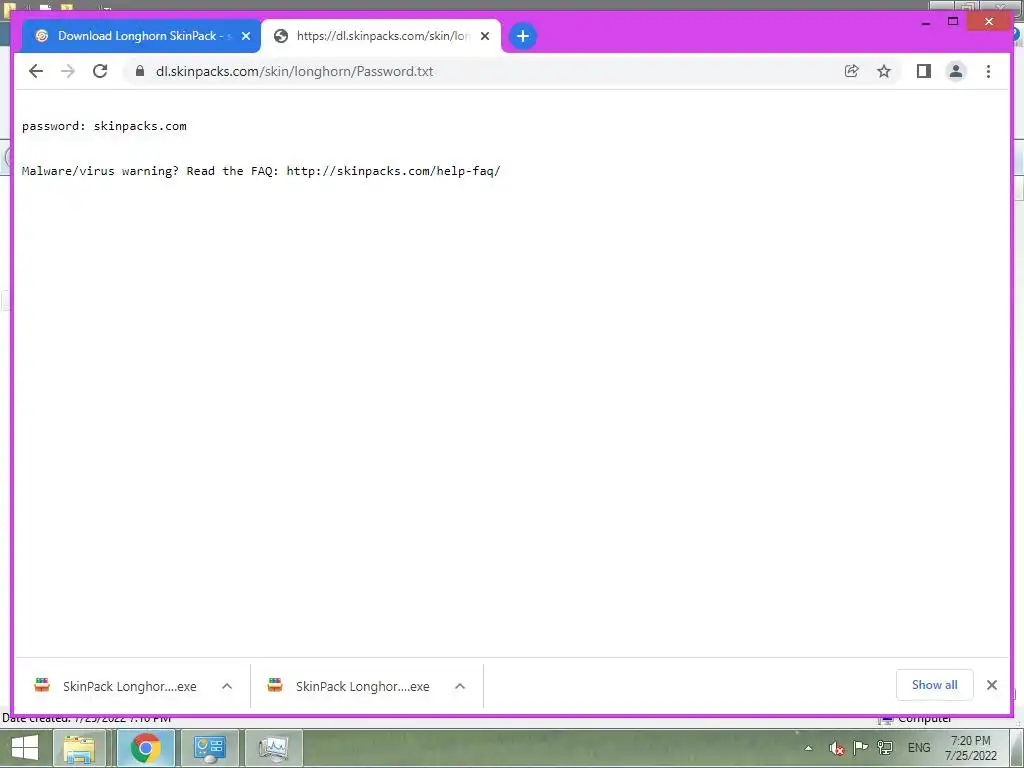Close the downloads bar
The image size is (1024, 768).
pyautogui.click(x=992, y=685)
